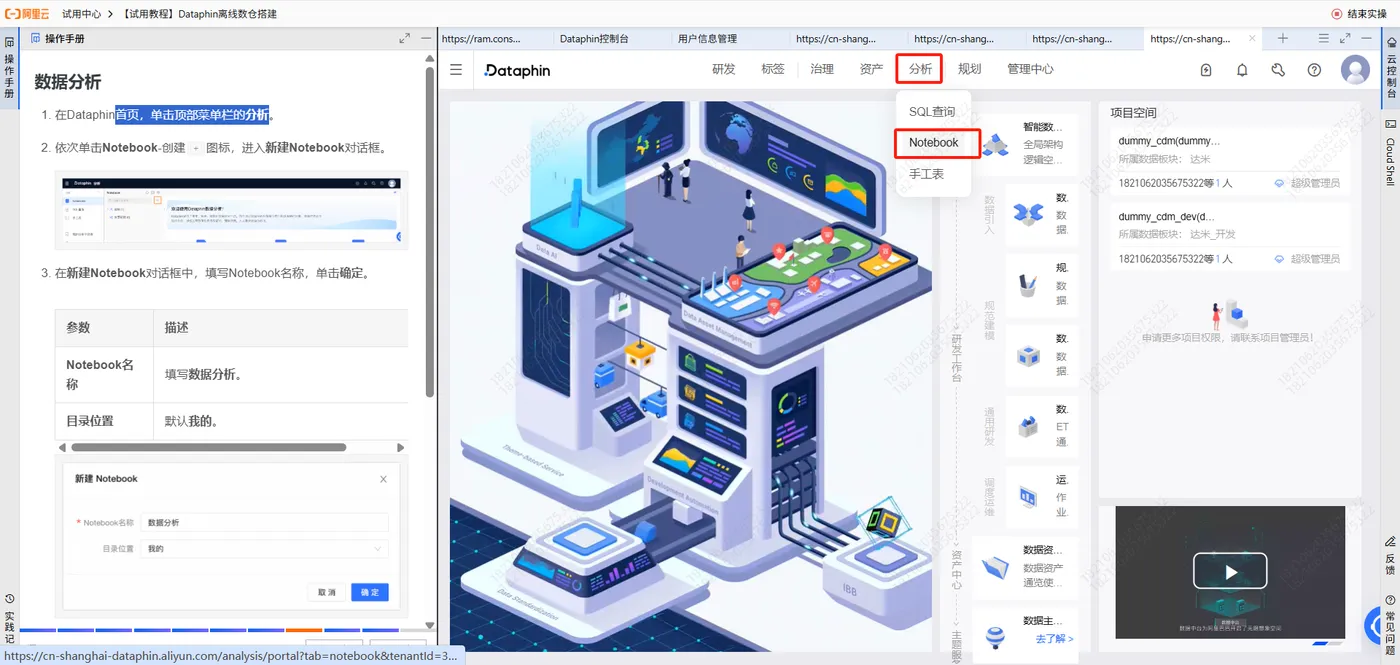Switch to the 用户信息管理 browser tab
The height and width of the screenshot is (665, 1400).
[707, 39]
